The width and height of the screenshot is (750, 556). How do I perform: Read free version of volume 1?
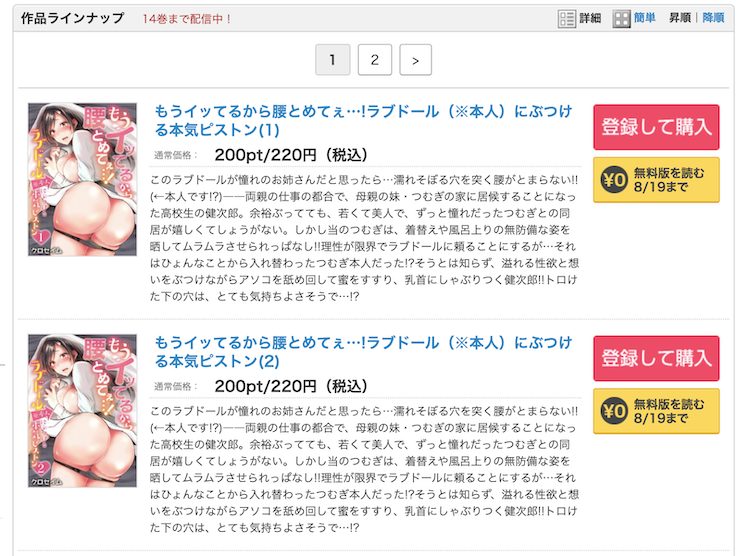(656, 180)
